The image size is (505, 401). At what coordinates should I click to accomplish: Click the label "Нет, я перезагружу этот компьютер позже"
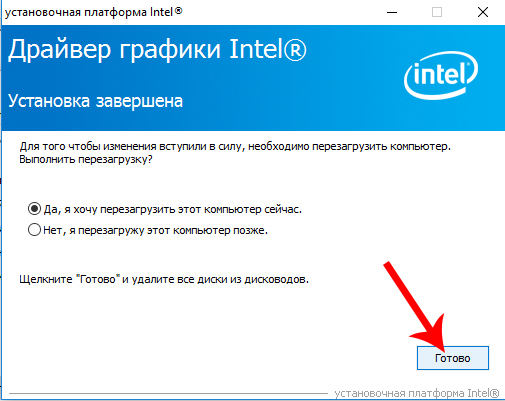coord(156,230)
